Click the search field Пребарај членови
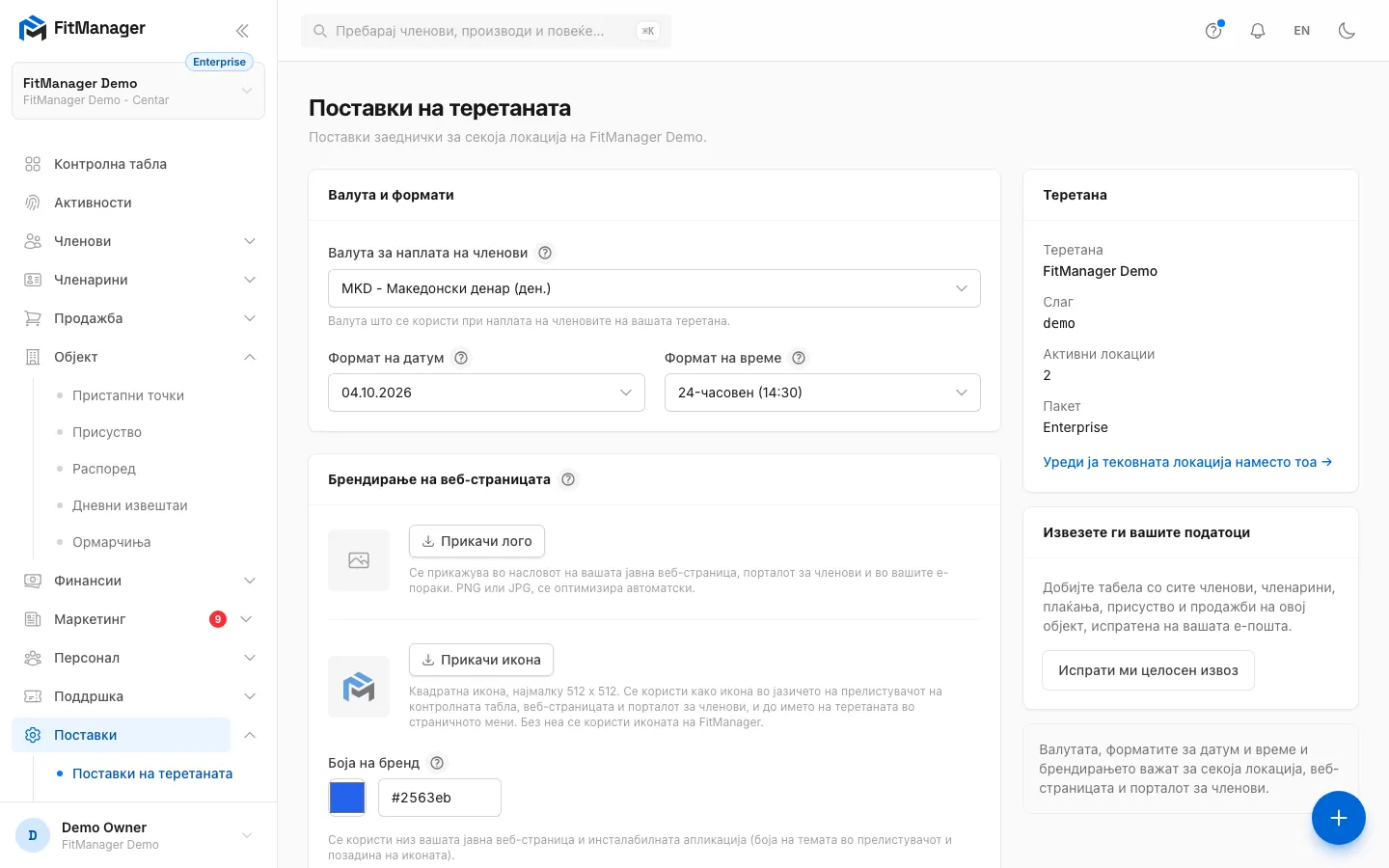This screenshot has height=868, width=1389. (x=486, y=31)
